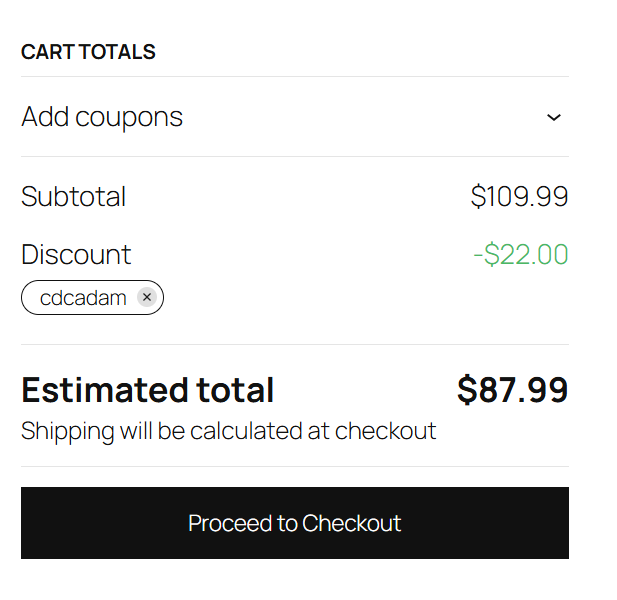Click the Estimated total label
Screen dimensions: 617x600
click(147, 389)
